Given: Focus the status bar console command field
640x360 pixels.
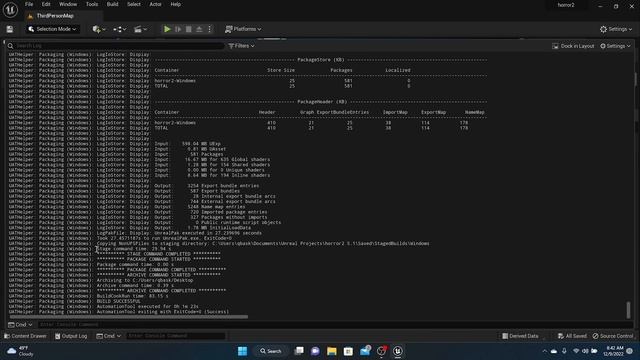Looking at the screenshot, I should click(x=176, y=336).
